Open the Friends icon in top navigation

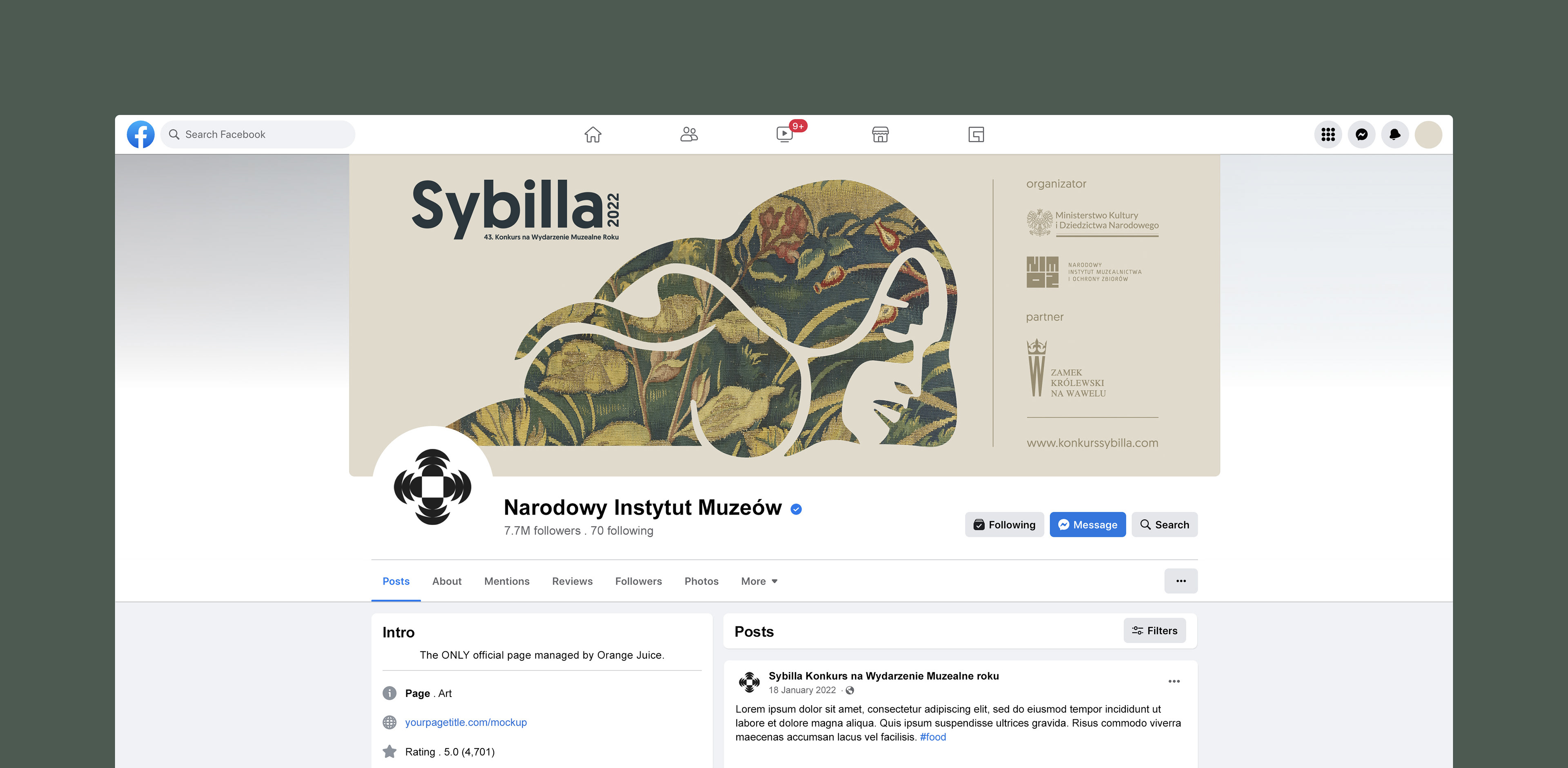tap(688, 134)
